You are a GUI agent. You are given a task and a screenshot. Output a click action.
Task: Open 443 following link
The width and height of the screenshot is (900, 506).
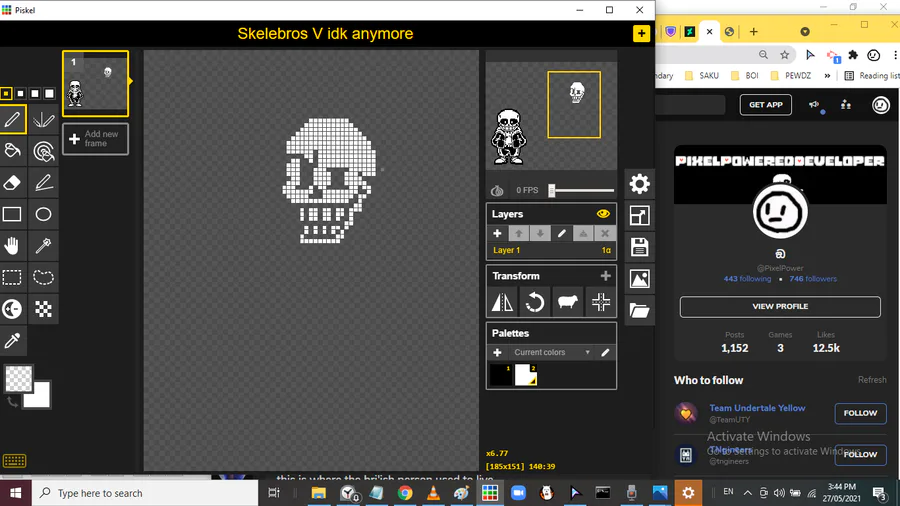point(747,279)
